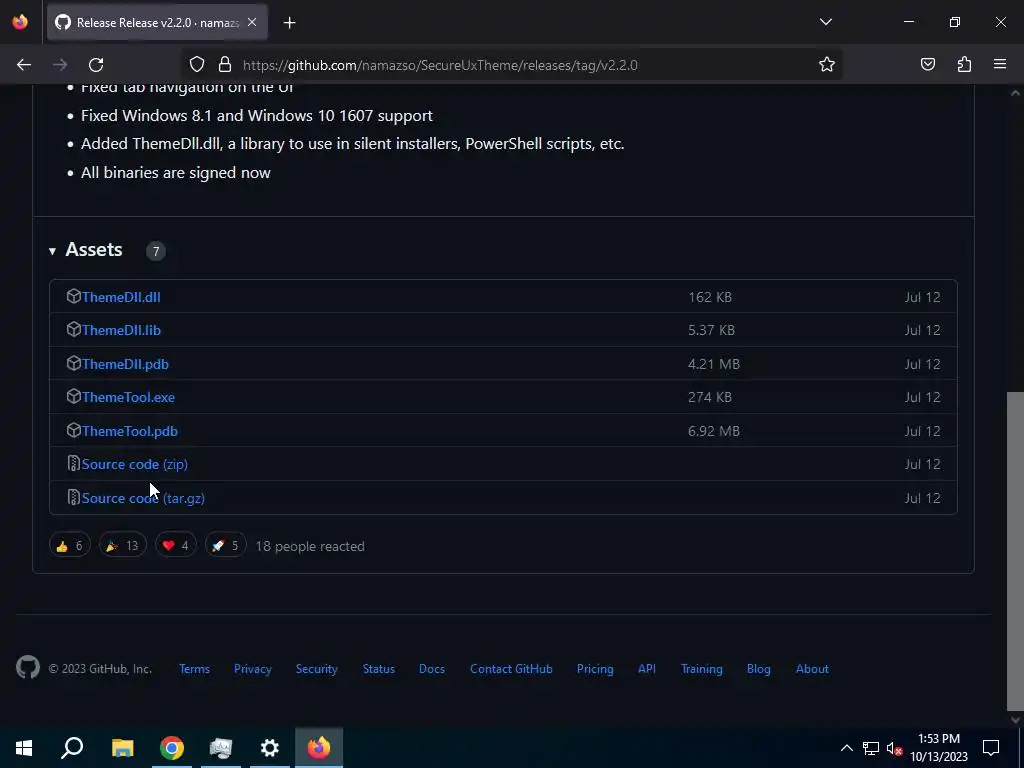This screenshot has width=1024, height=768.
Task: Open the Status footer link
Action: (x=379, y=669)
